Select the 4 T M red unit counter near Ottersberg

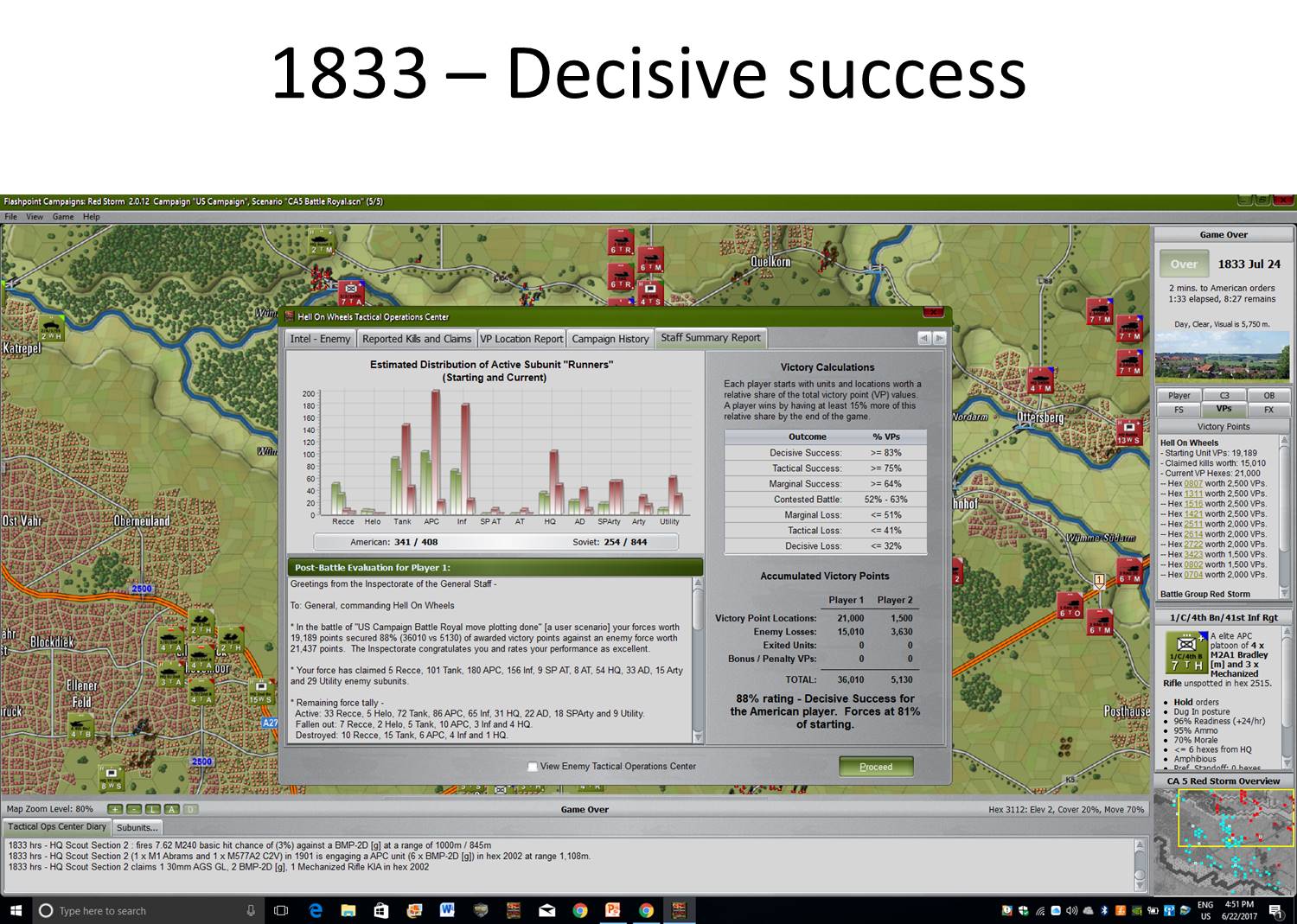[x=1040, y=379]
